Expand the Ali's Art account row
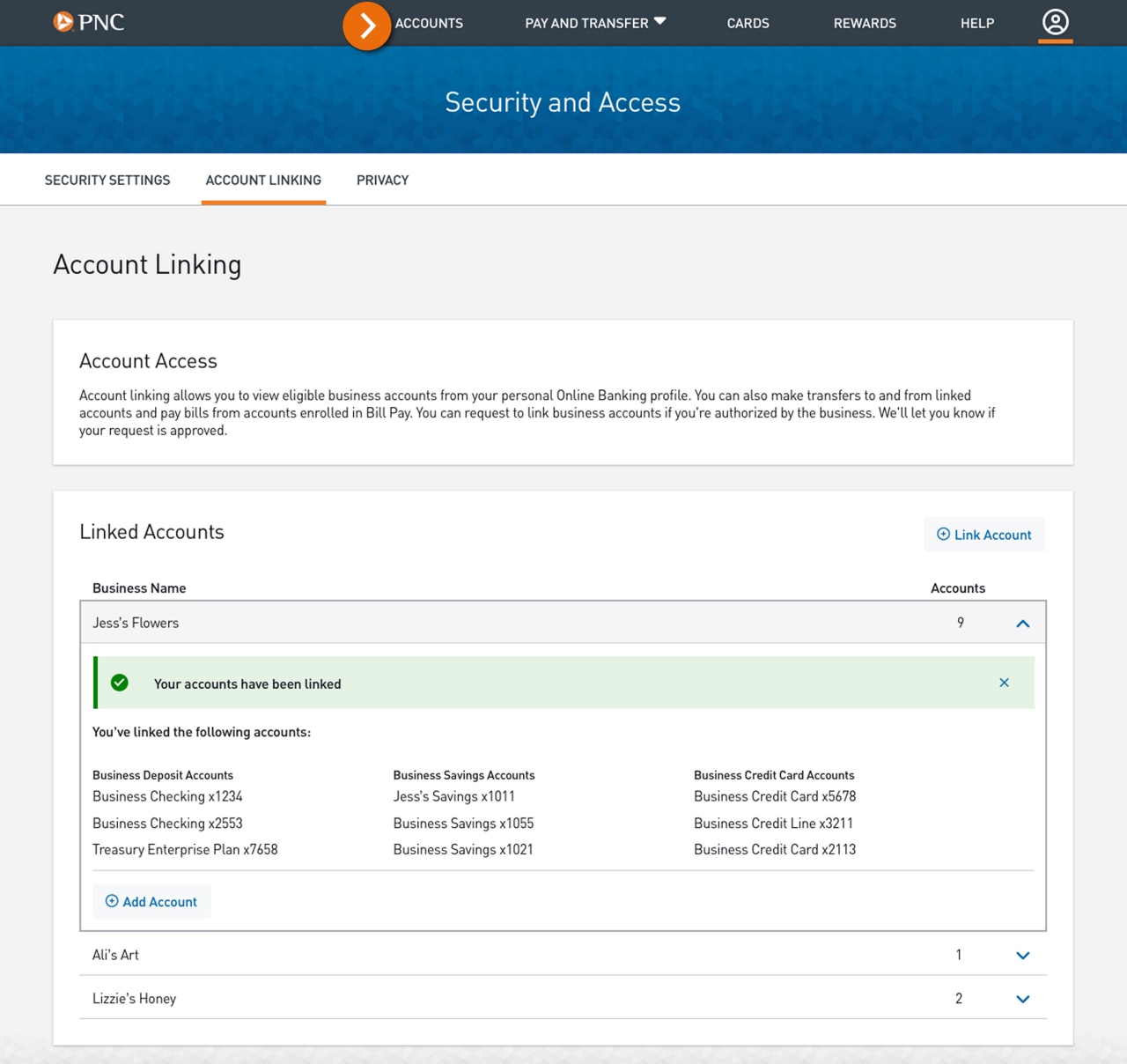Image resolution: width=1127 pixels, height=1064 pixels. pyautogui.click(x=1022, y=955)
